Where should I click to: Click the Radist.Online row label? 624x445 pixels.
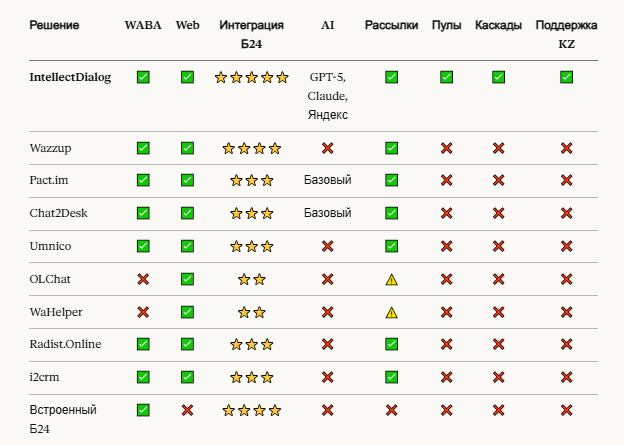[x=65, y=344]
